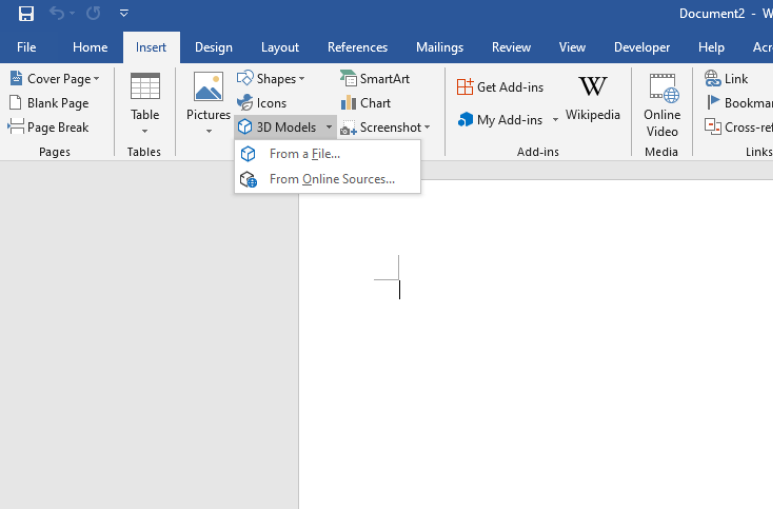Click the Bookmark flag icon
The height and width of the screenshot is (509, 773).
713,102
